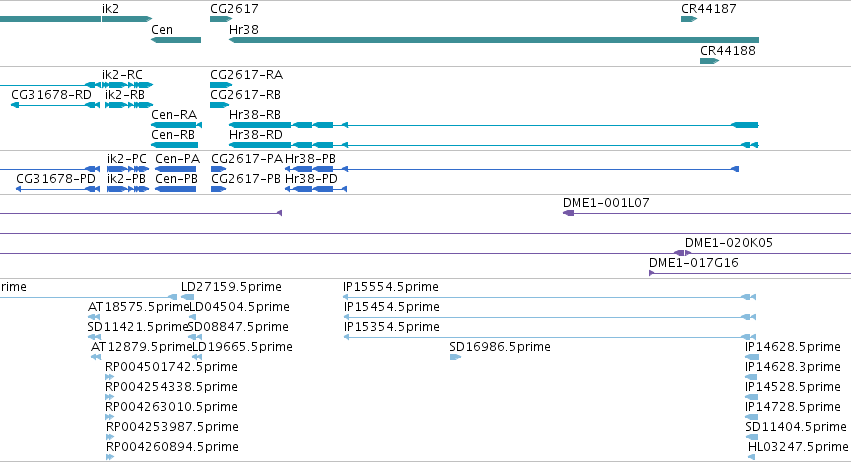
Task: Click the Hr38-RD transcript label
Action: (x=256, y=135)
